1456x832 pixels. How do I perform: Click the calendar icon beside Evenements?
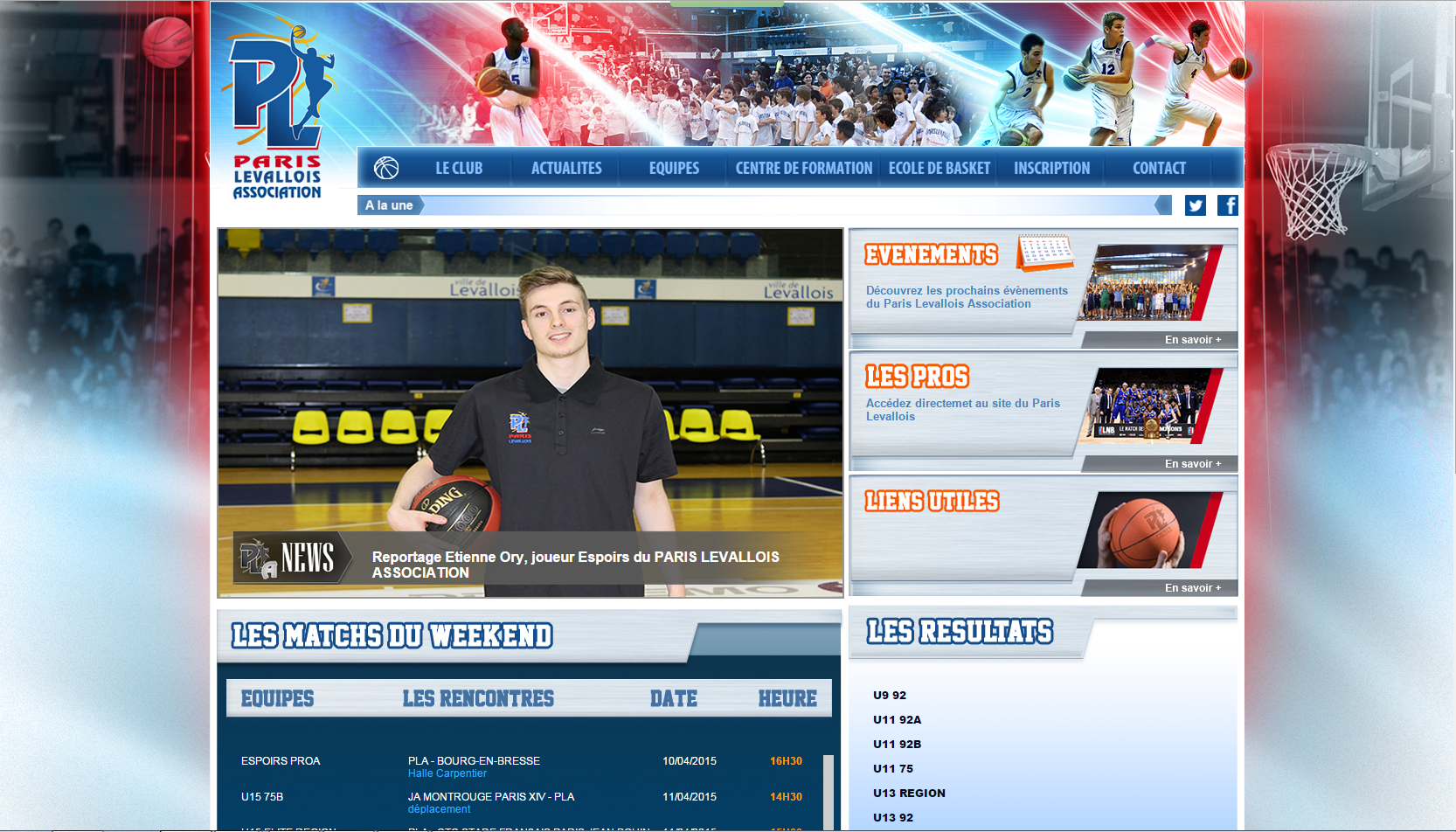(1044, 253)
